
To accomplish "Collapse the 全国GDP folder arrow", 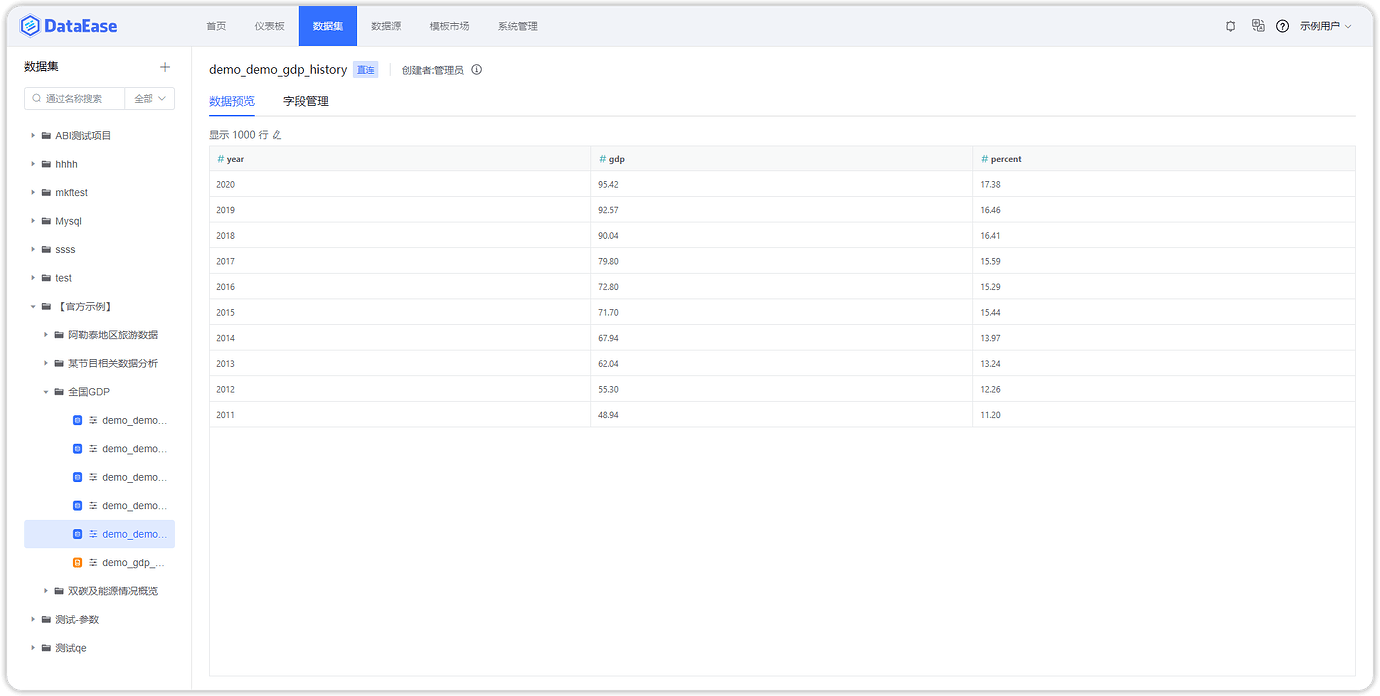I will click(x=46, y=392).
